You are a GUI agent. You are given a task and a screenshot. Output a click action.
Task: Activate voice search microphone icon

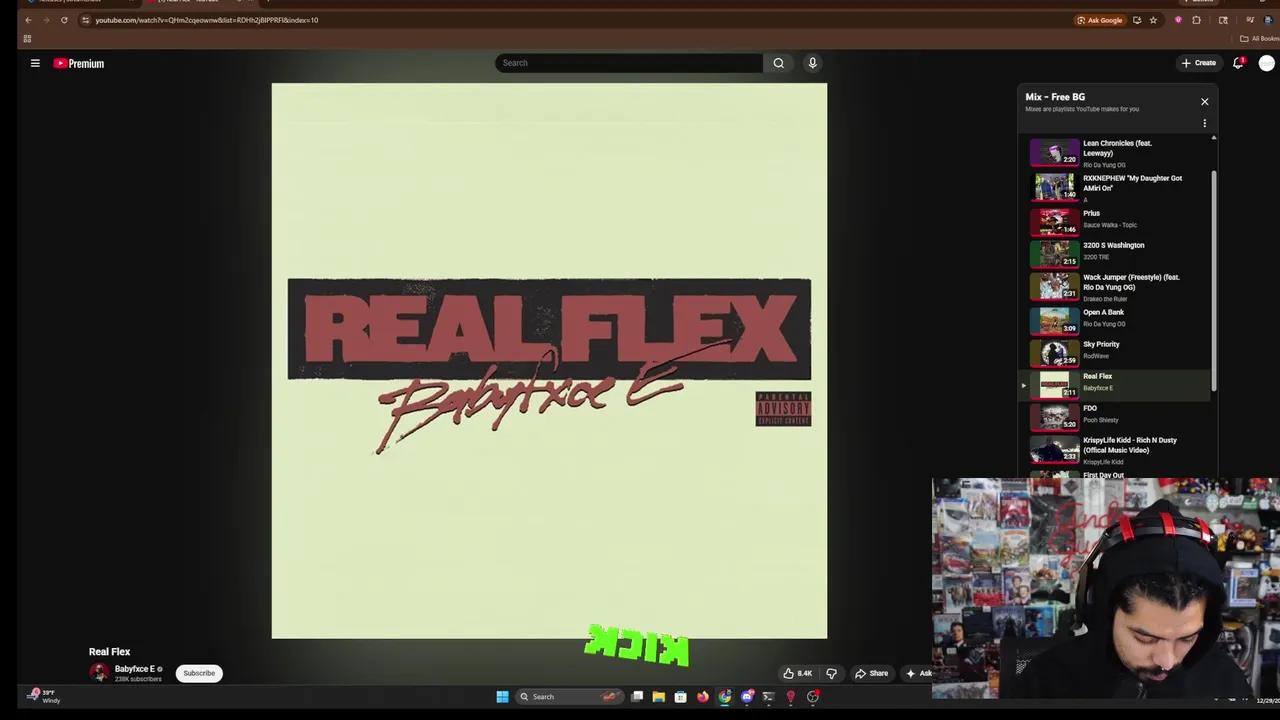(812, 63)
